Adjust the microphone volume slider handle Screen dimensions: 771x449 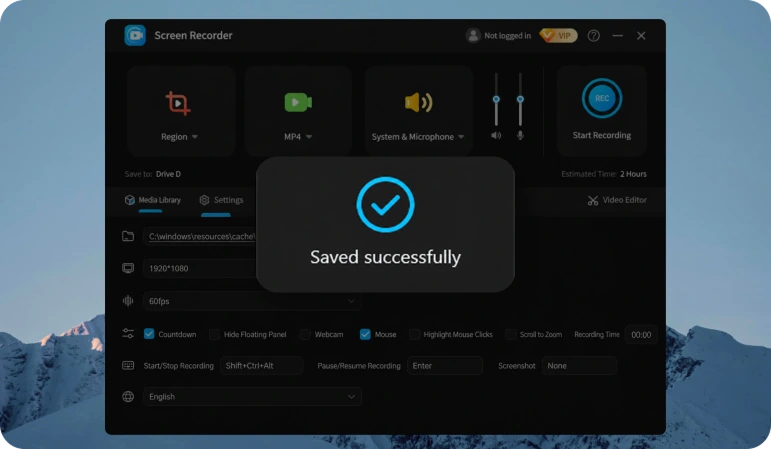click(x=520, y=99)
